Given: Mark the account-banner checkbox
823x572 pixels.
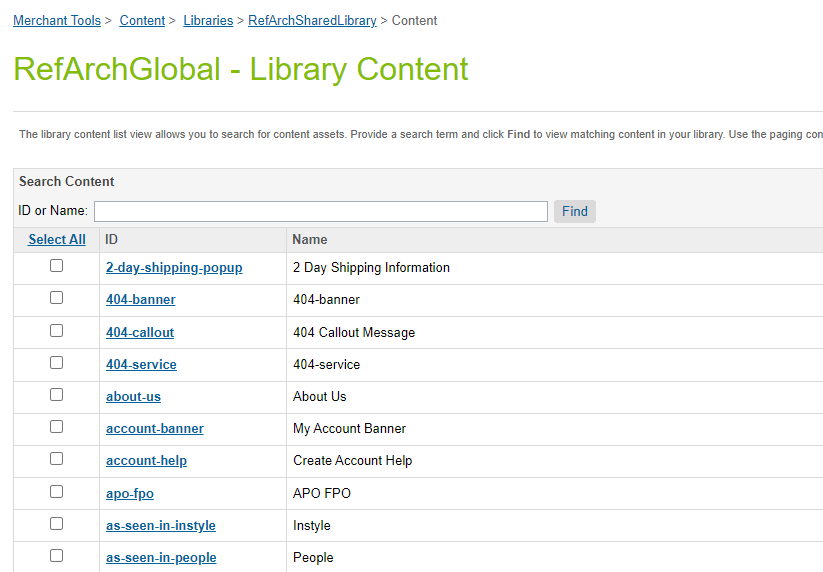Looking at the screenshot, I should tap(56, 427).
